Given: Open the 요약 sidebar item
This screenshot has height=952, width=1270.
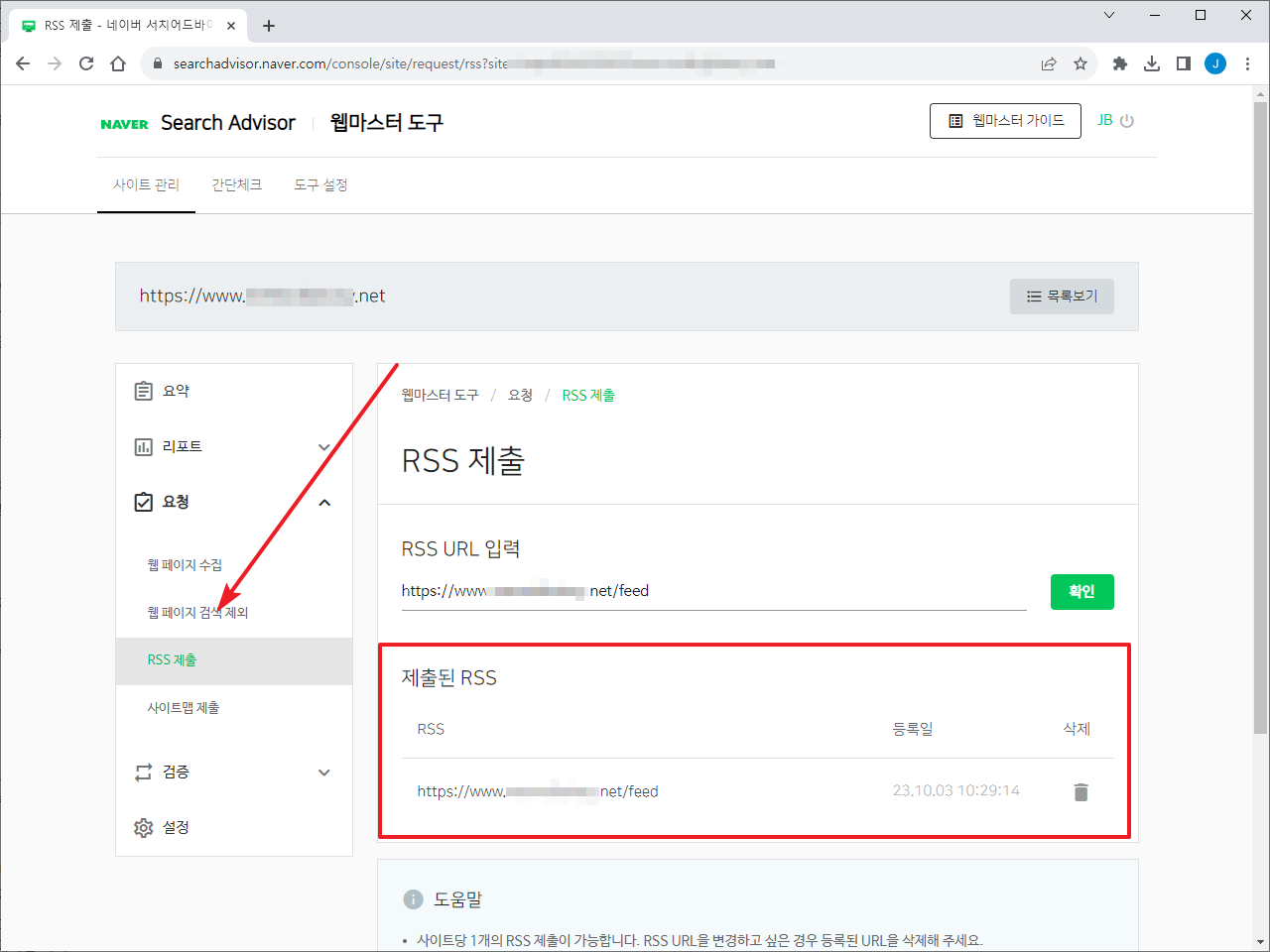Looking at the screenshot, I should point(234,391).
